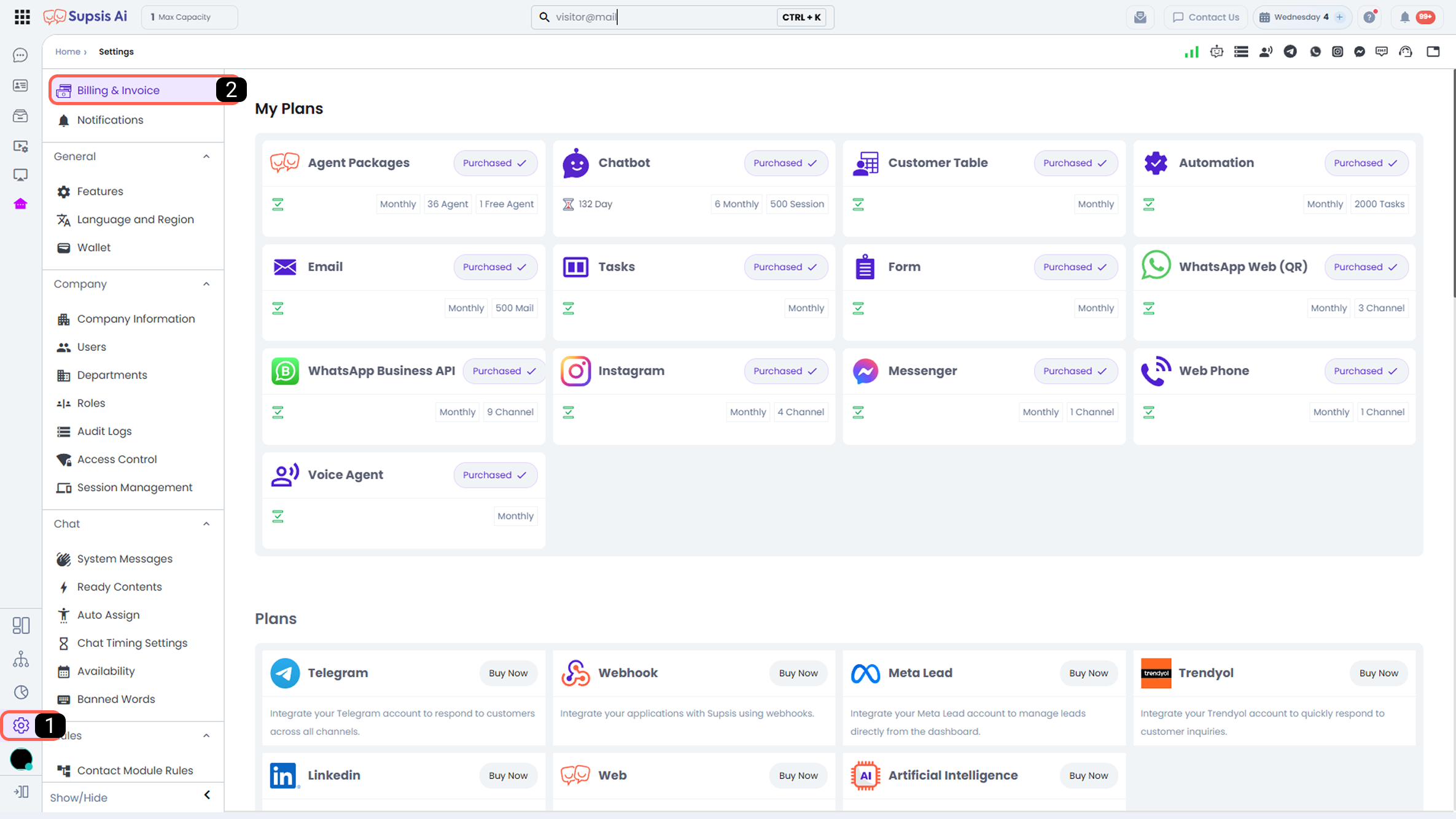Click Buy Now for Trendyol
Screen dimensions: 1456x819
pos(1379,673)
